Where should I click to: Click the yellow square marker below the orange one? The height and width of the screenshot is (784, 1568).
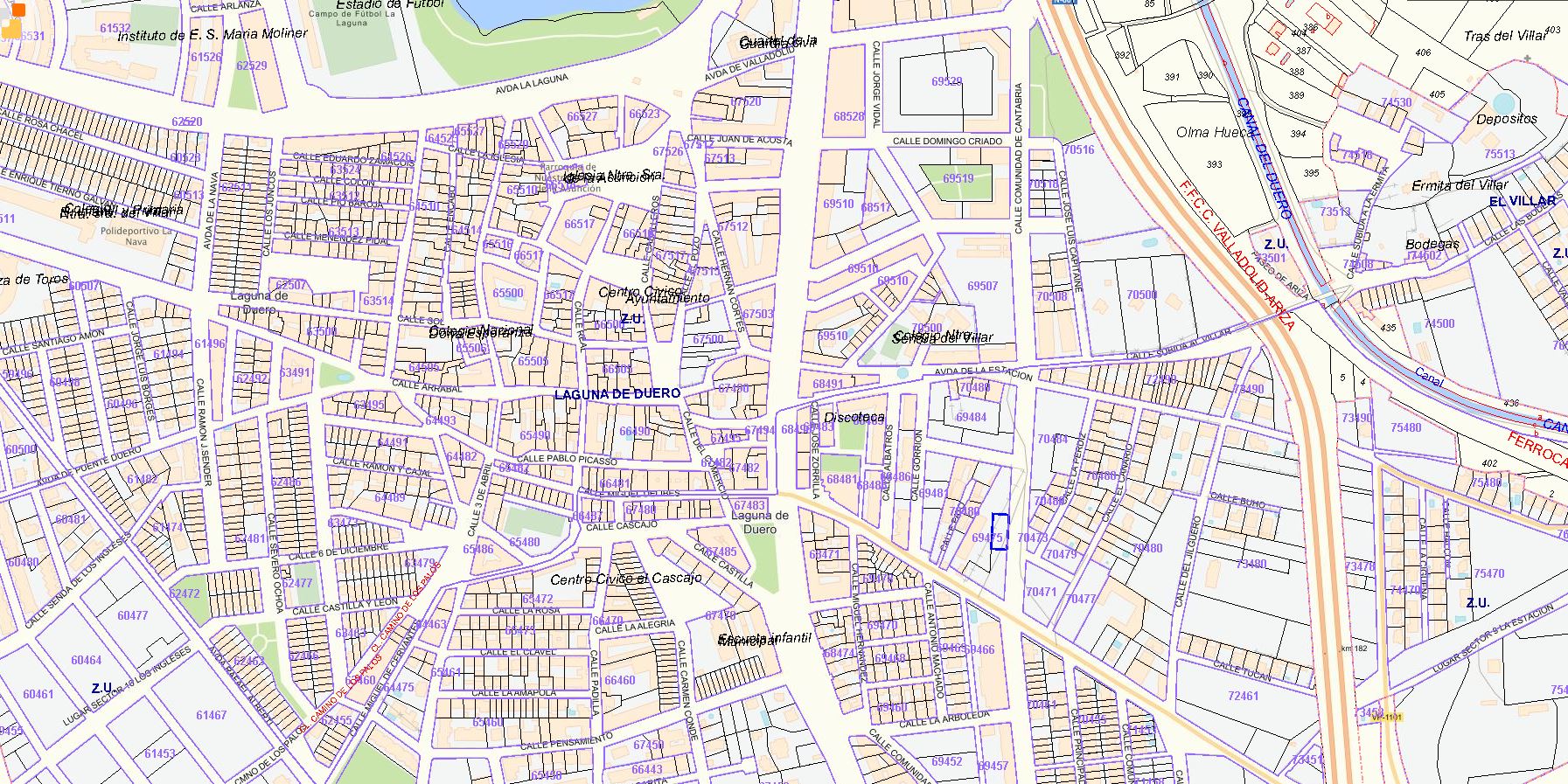[x=11, y=30]
